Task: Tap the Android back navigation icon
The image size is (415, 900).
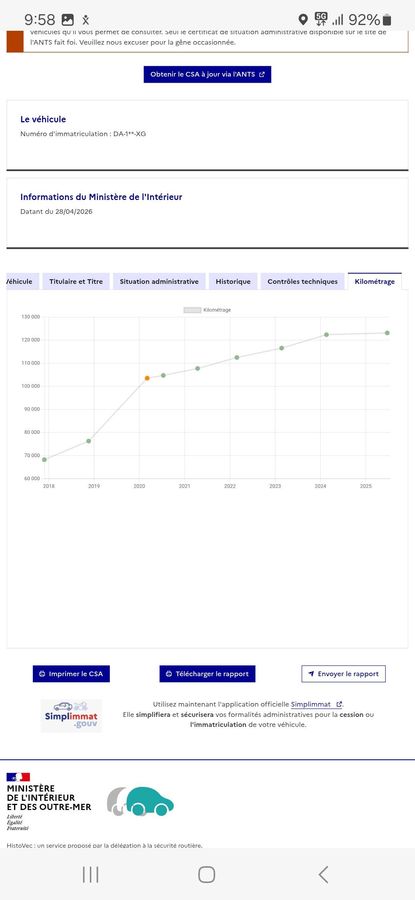Action: [323, 875]
